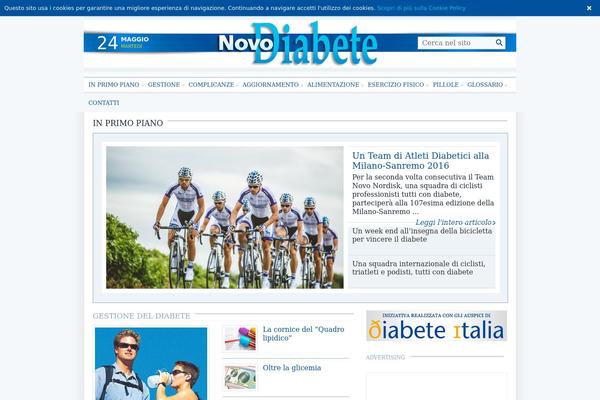Click the banknotes thumbnail
The height and width of the screenshot is (400, 600).
point(240,377)
